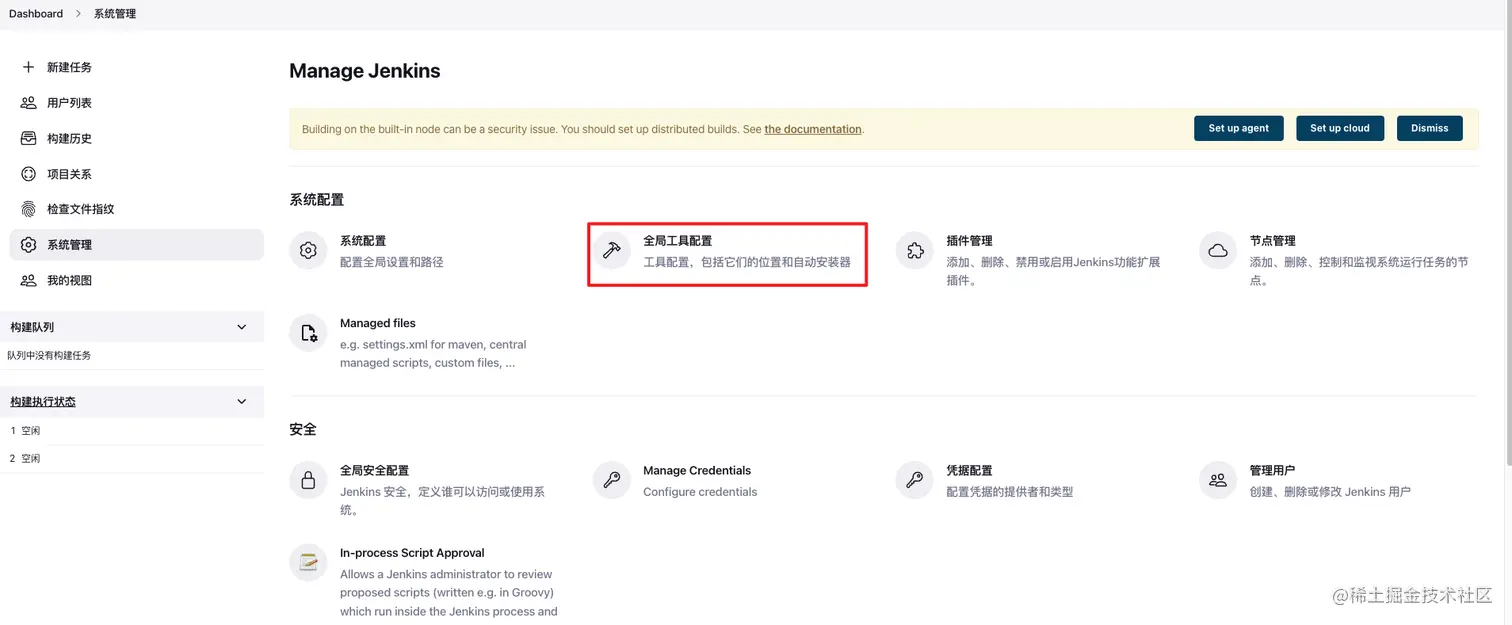1512x625 pixels.
Task: Dismiss the security warning banner
Action: (1429, 128)
